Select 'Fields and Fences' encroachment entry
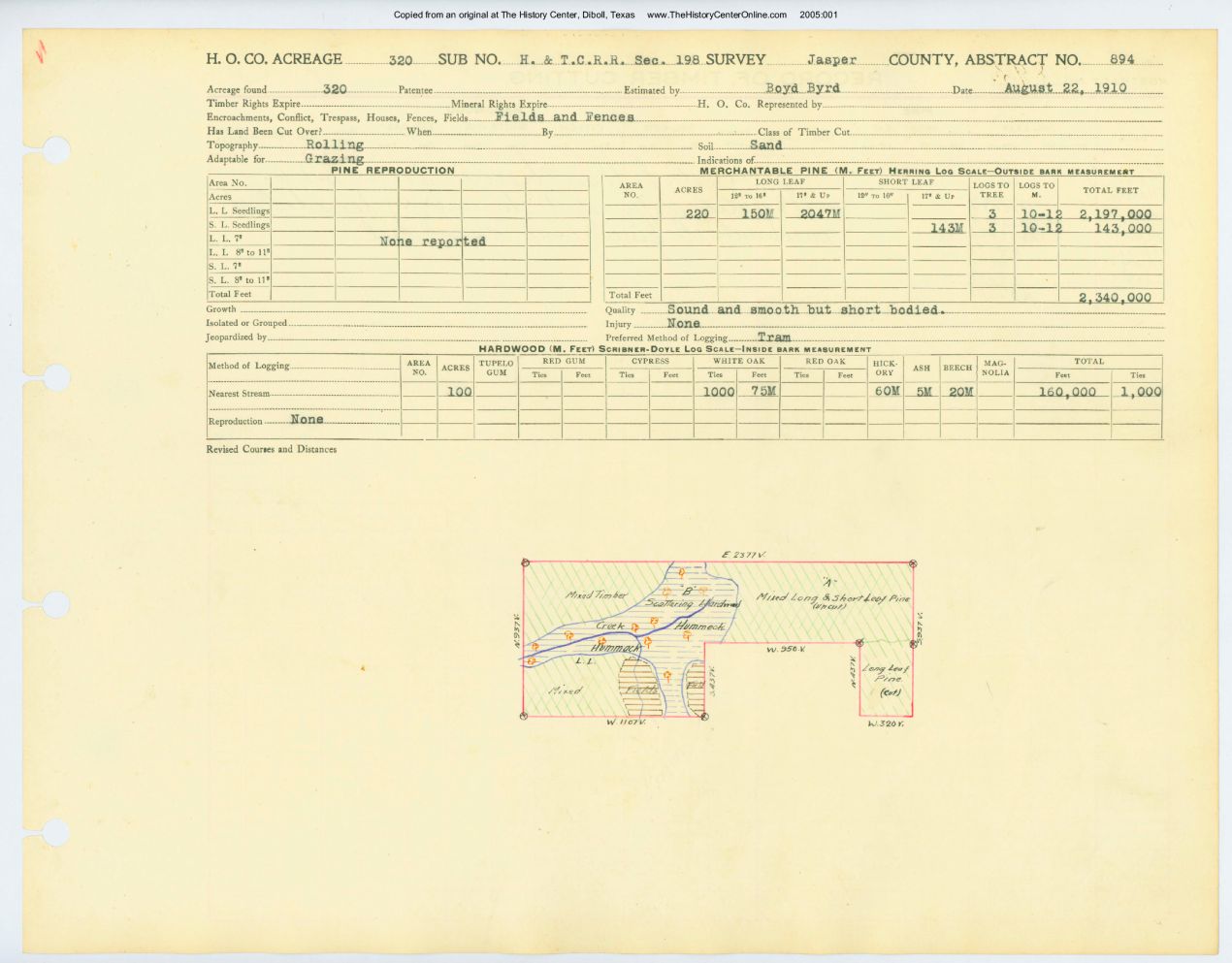This screenshot has width=1232, height=963. 565,116
